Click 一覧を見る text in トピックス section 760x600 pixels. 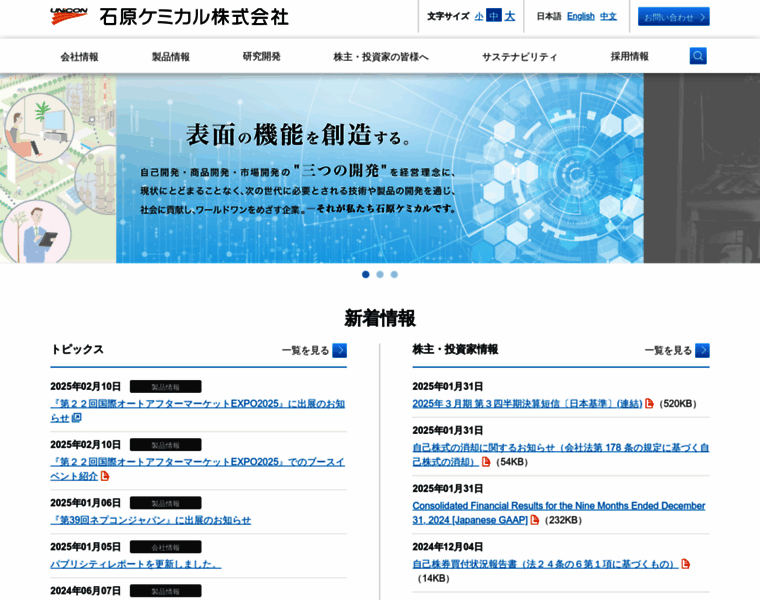305,350
